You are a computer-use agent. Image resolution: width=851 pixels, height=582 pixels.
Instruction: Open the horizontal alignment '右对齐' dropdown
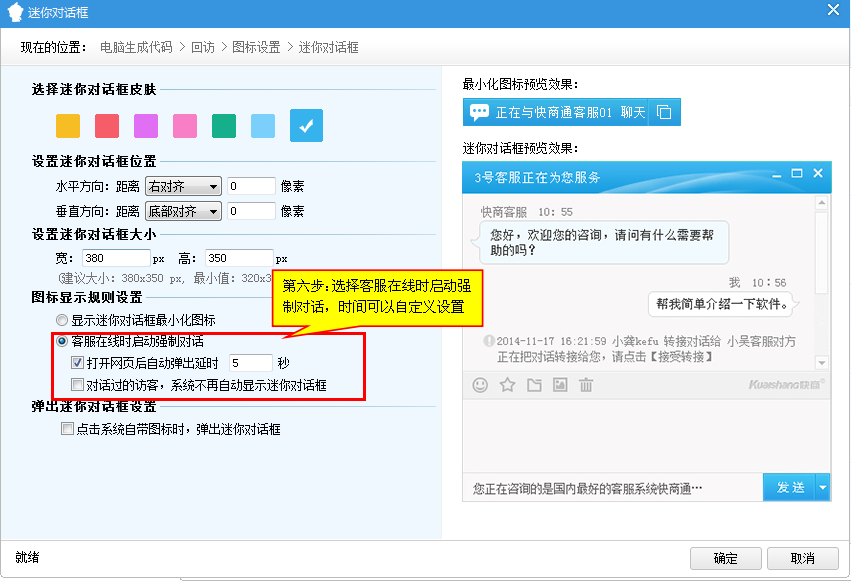pyautogui.click(x=183, y=186)
